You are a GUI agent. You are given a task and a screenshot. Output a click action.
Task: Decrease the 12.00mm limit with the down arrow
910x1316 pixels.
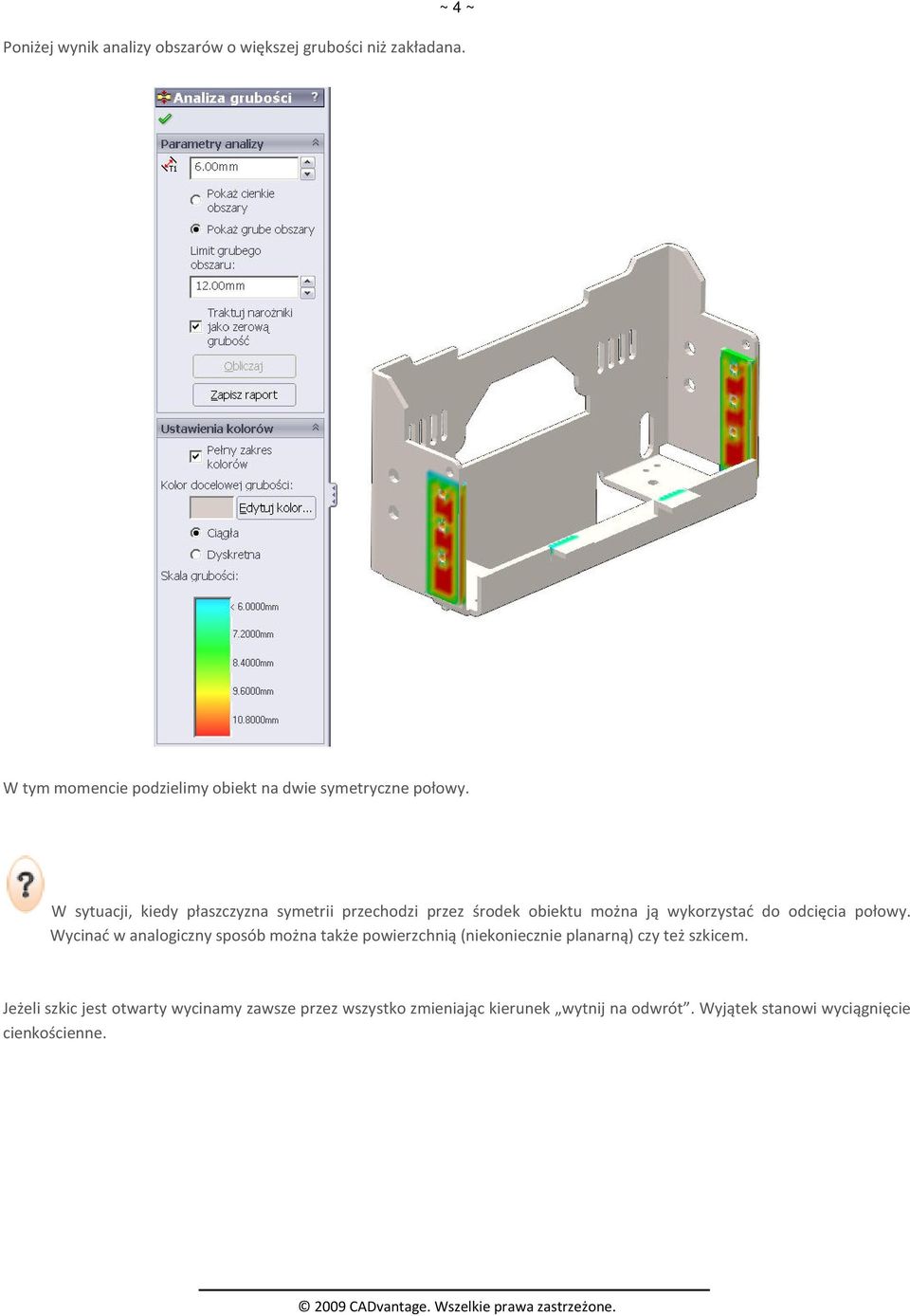[307, 292]
